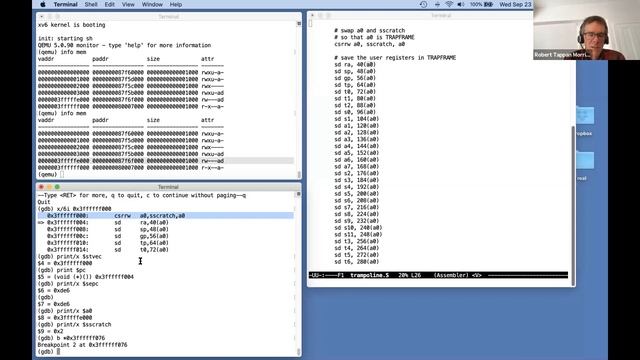Image resolution: width=640 pixels, height=360 pixels.
Task: Click the Robert Tappan Morris video thumbnail
Action: click(587, 30)
